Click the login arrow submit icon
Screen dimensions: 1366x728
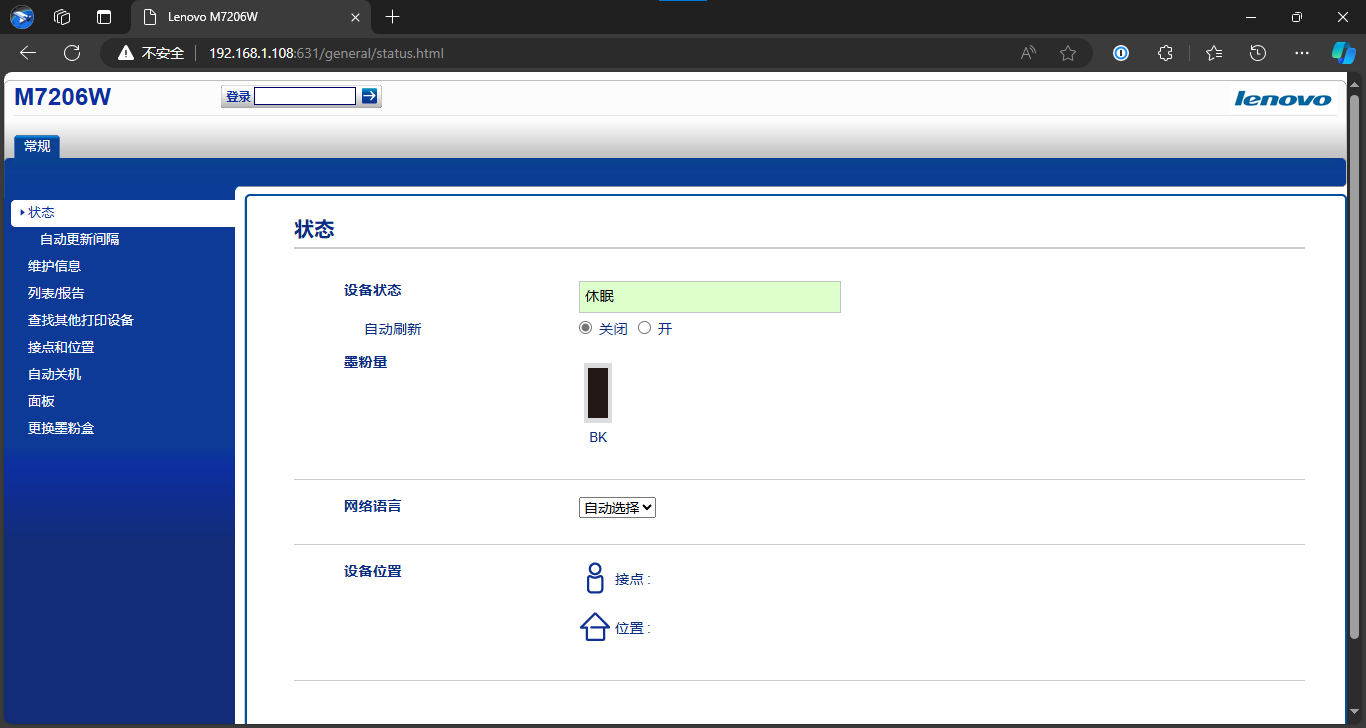pyautogui.click(x=370, y=96)
